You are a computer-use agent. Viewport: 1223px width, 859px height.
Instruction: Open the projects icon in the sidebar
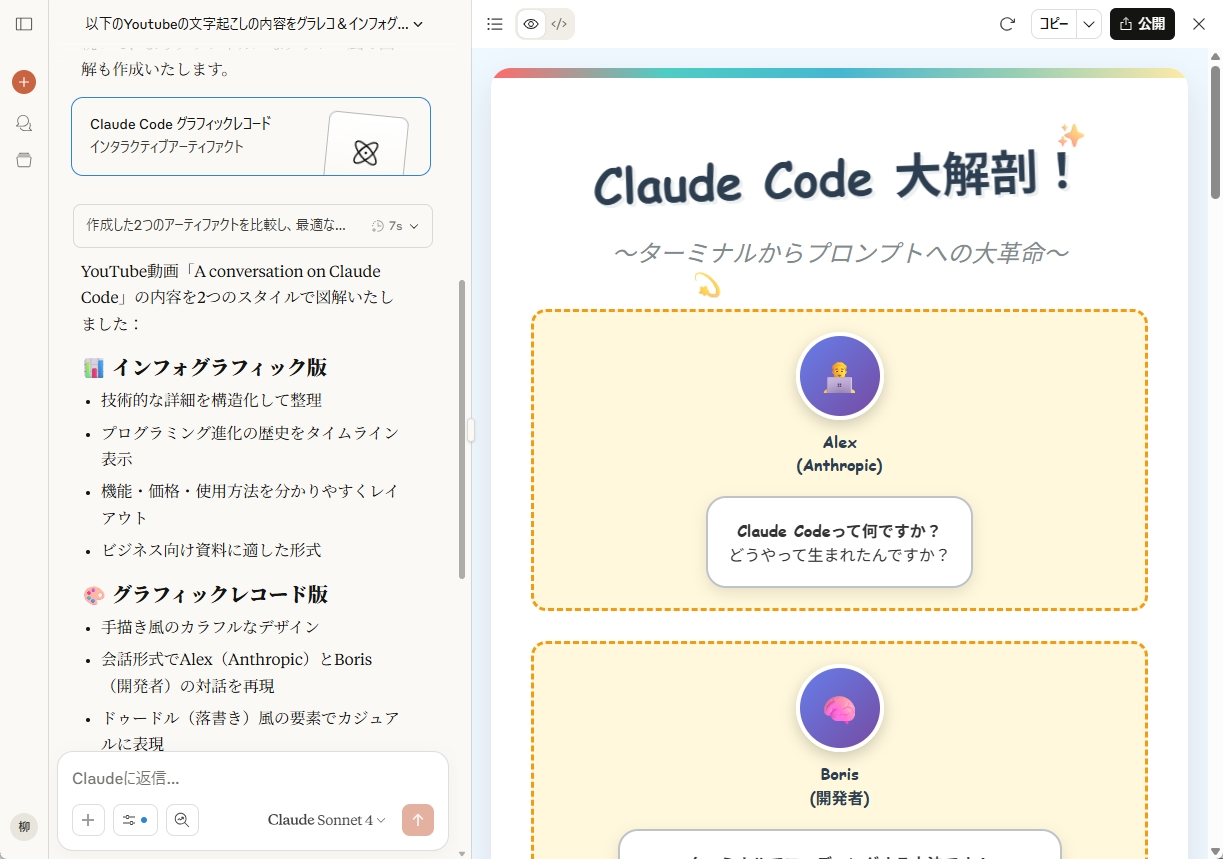click(23, 160)
